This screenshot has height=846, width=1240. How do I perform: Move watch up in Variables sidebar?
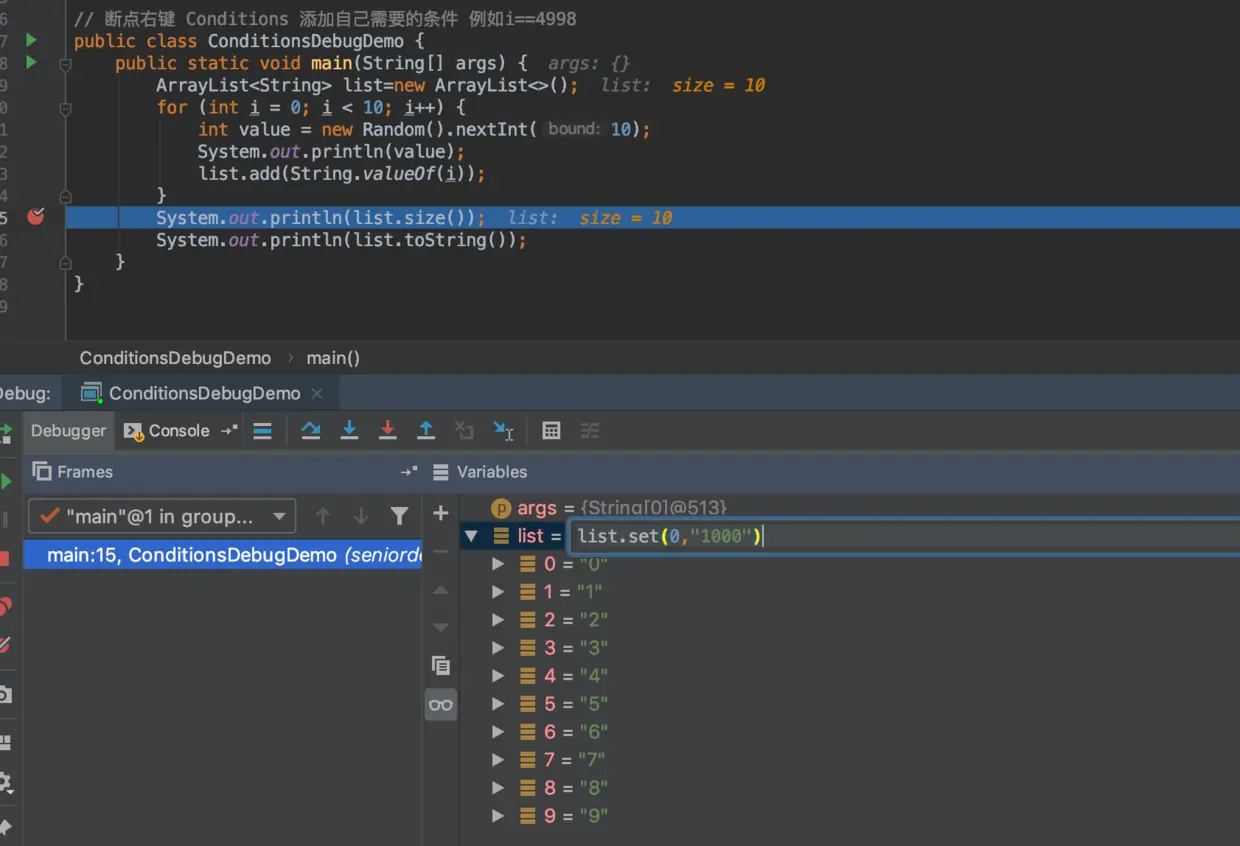(x=440, y=590)
